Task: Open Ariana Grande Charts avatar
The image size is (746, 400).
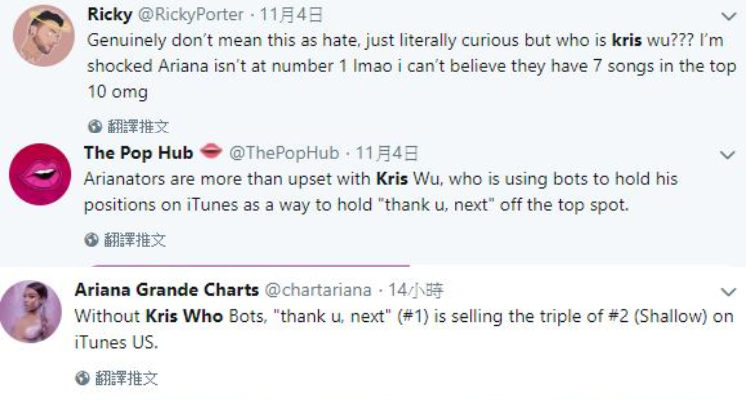Action: pyautogui.click(x=33, y=310)
